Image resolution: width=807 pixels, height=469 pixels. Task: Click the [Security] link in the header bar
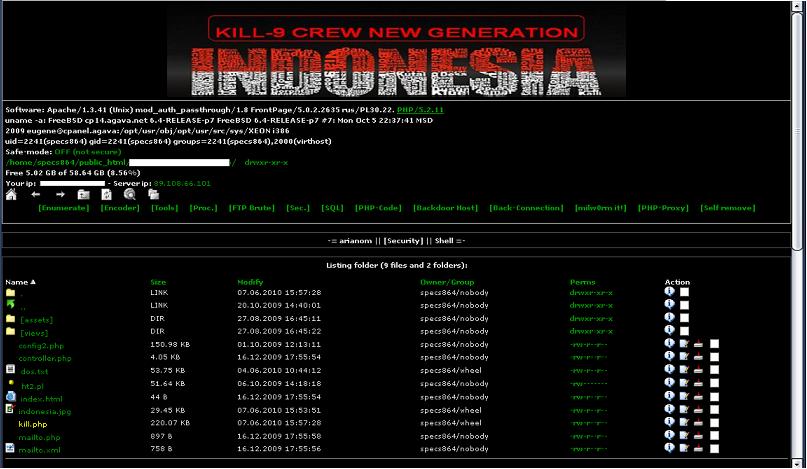403,241
